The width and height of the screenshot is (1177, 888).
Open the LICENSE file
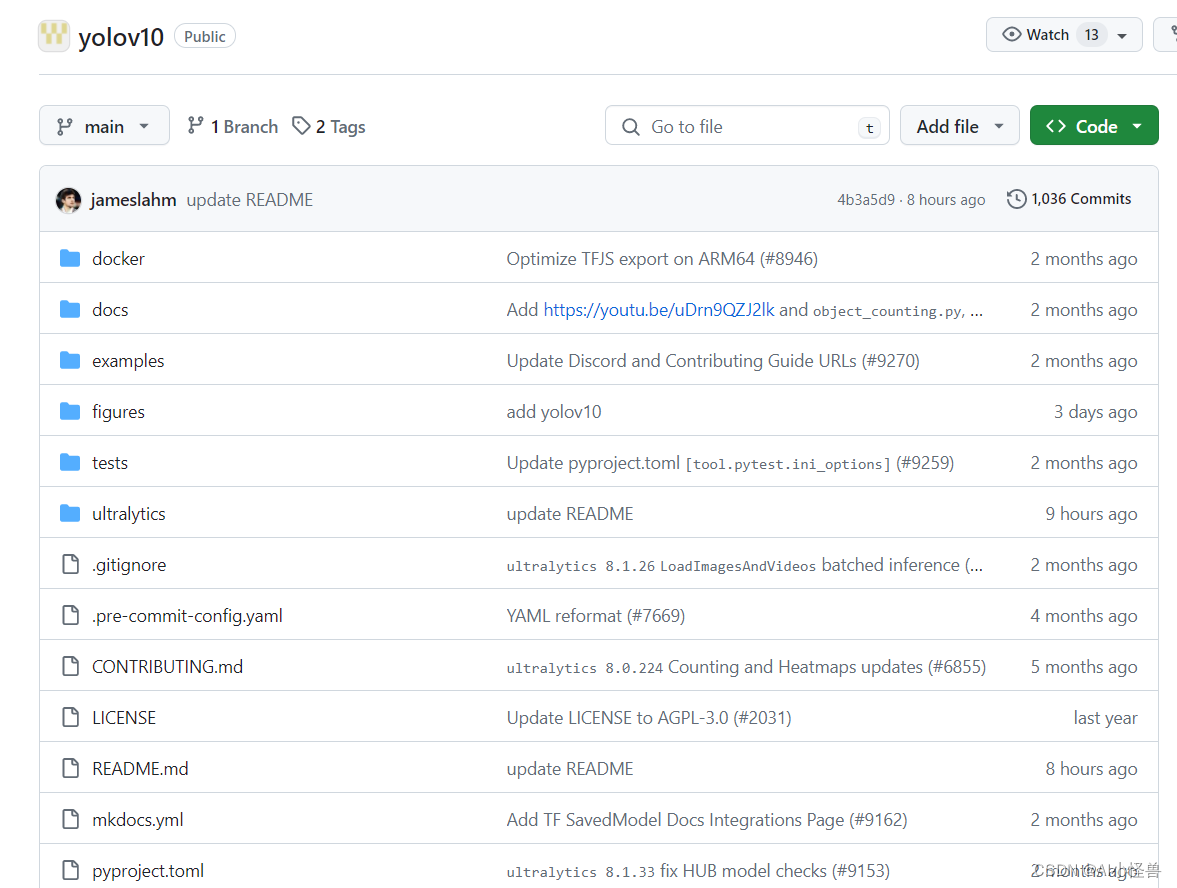point(124,718)
